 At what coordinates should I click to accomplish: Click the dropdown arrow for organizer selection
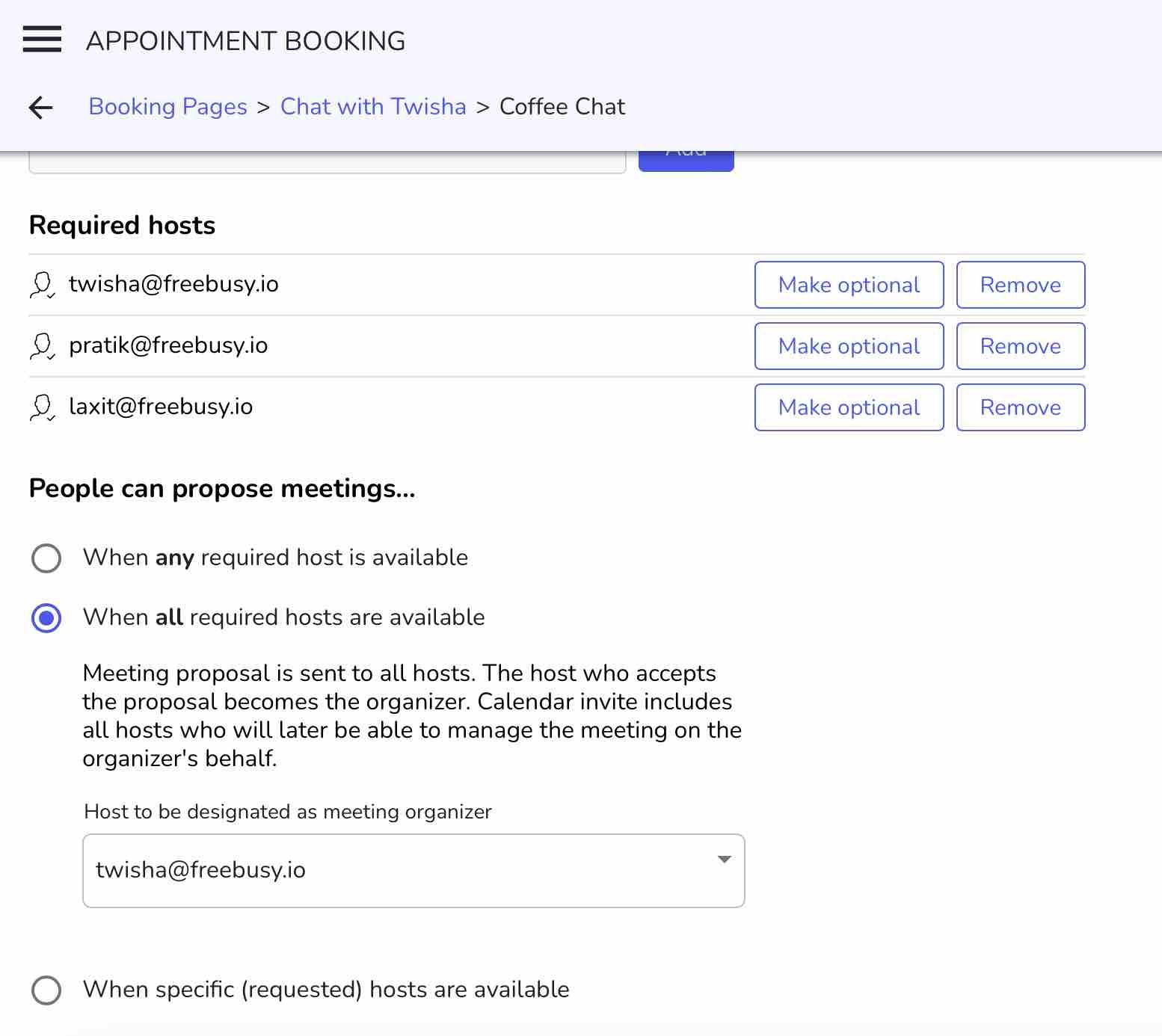[x=724, y=860]
